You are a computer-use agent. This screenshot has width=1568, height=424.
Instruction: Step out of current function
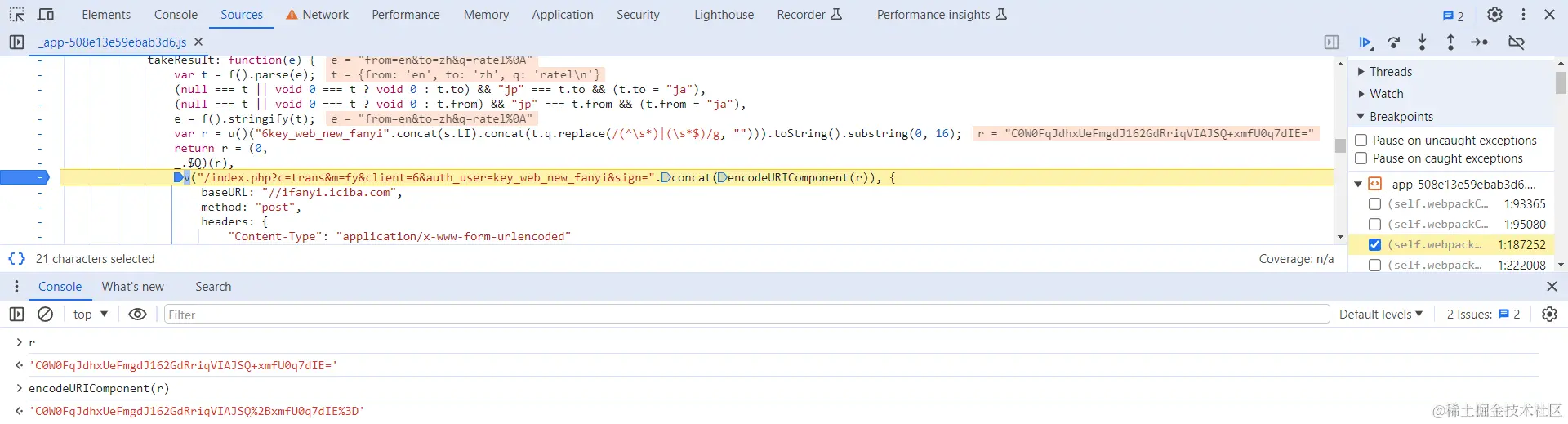(1450, 42)
